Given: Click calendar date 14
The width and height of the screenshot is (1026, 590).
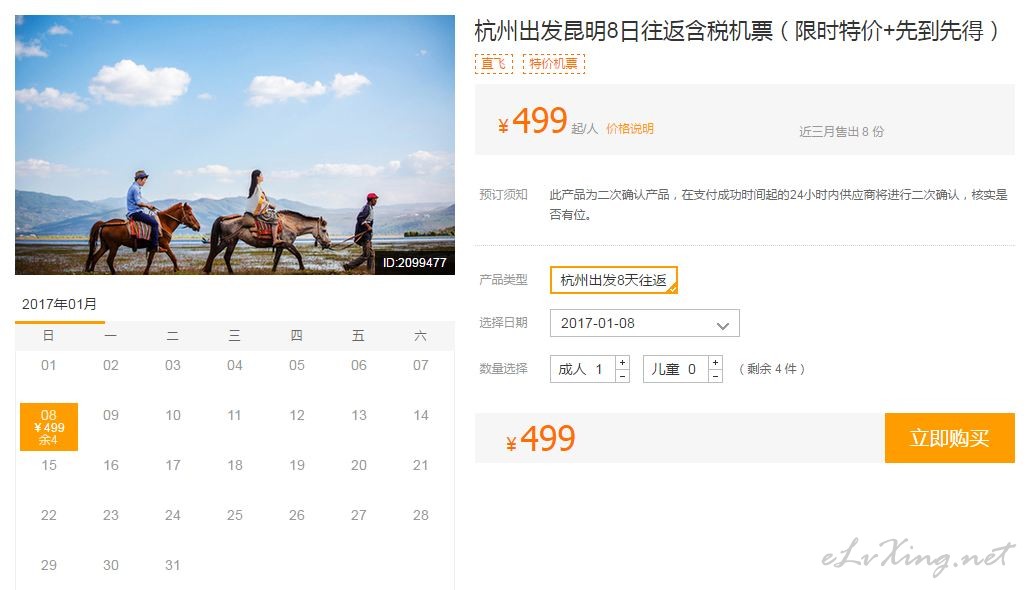Looking at the screenshot, I should tap(421, 415).
